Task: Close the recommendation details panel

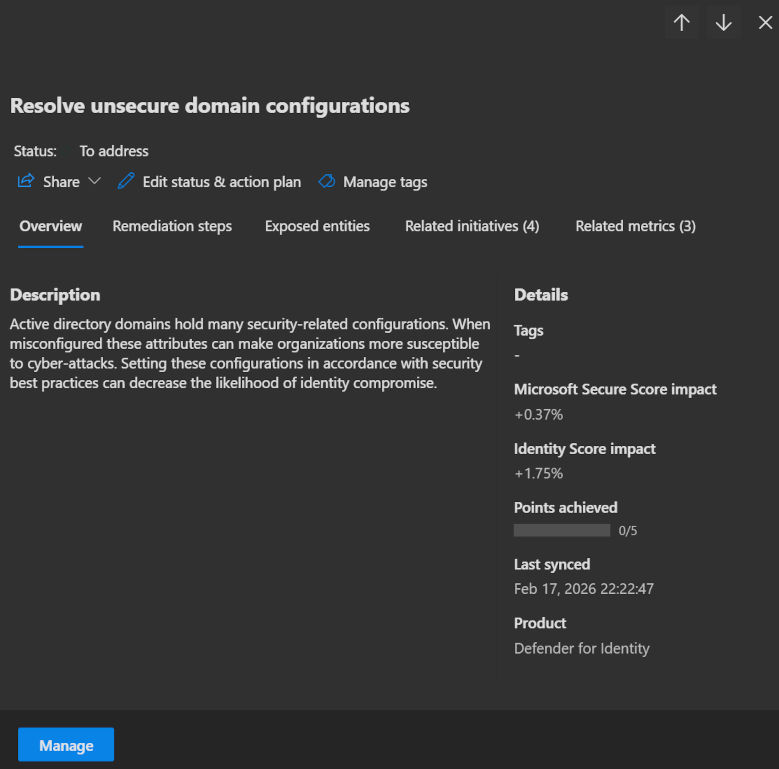Action: tap(765, 23)
